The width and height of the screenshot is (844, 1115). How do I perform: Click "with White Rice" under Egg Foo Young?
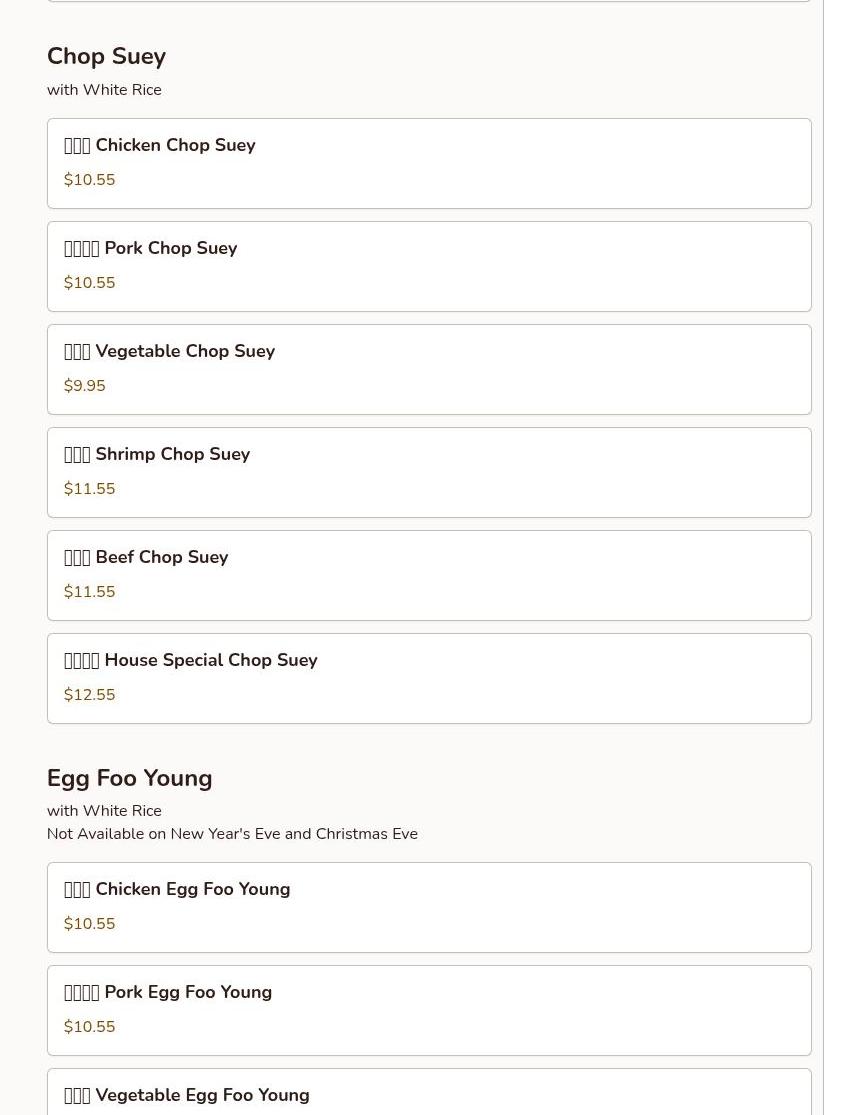(x=104, y=811)
